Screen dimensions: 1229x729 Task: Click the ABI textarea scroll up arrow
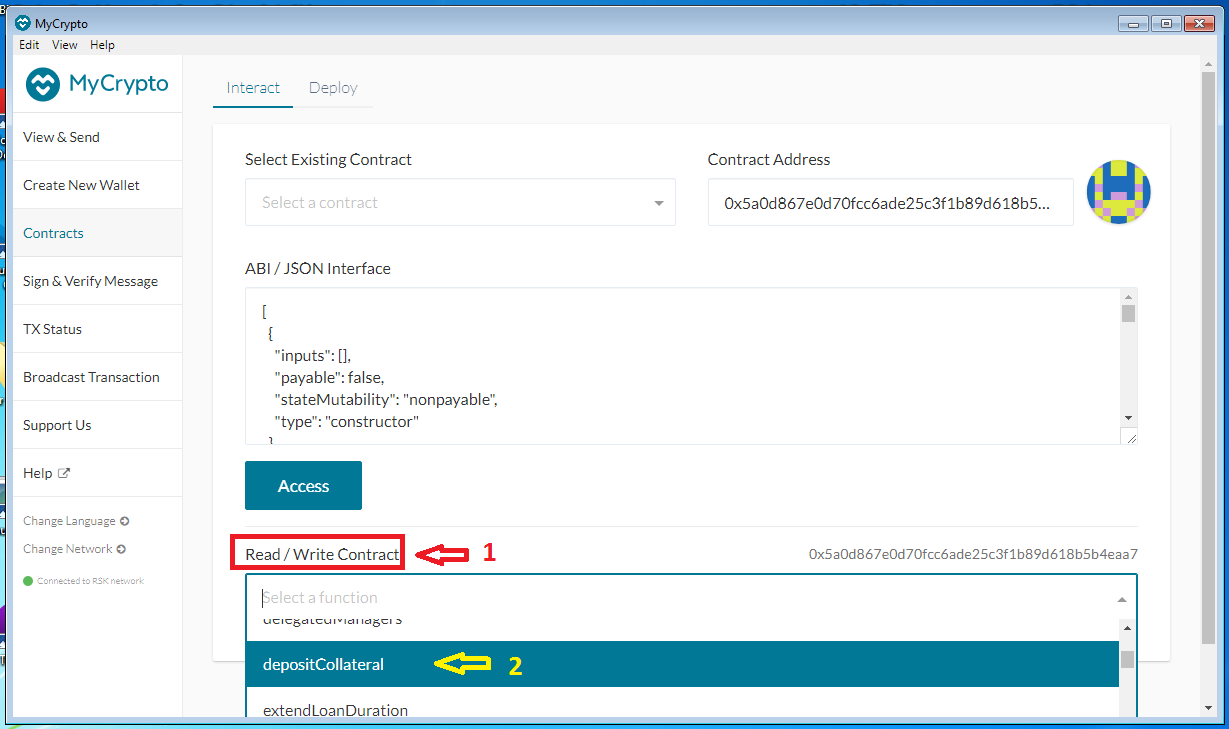click(1128, 296)
